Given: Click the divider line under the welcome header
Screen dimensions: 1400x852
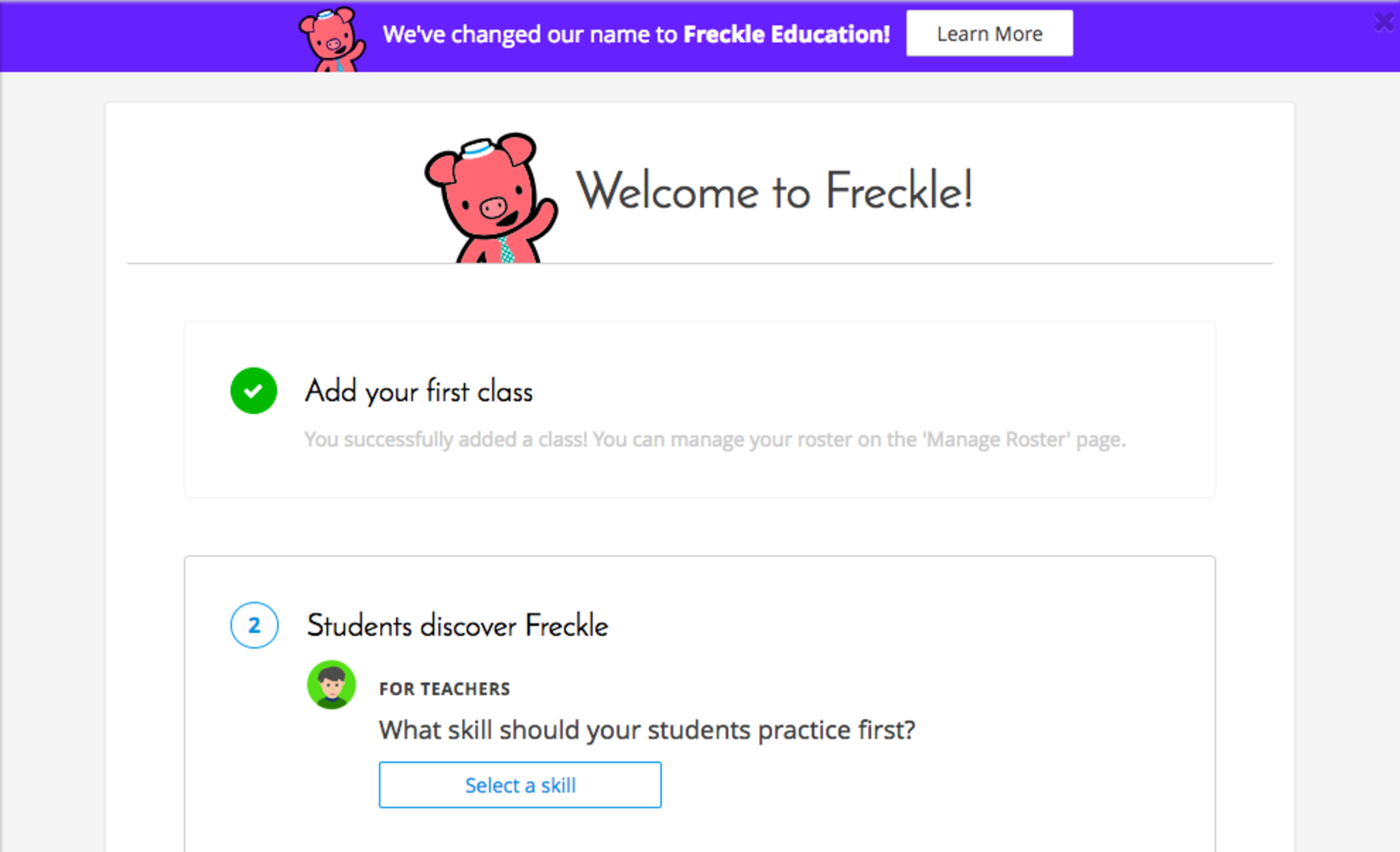Looking at the screenshot, I should [x=889, y=263].
